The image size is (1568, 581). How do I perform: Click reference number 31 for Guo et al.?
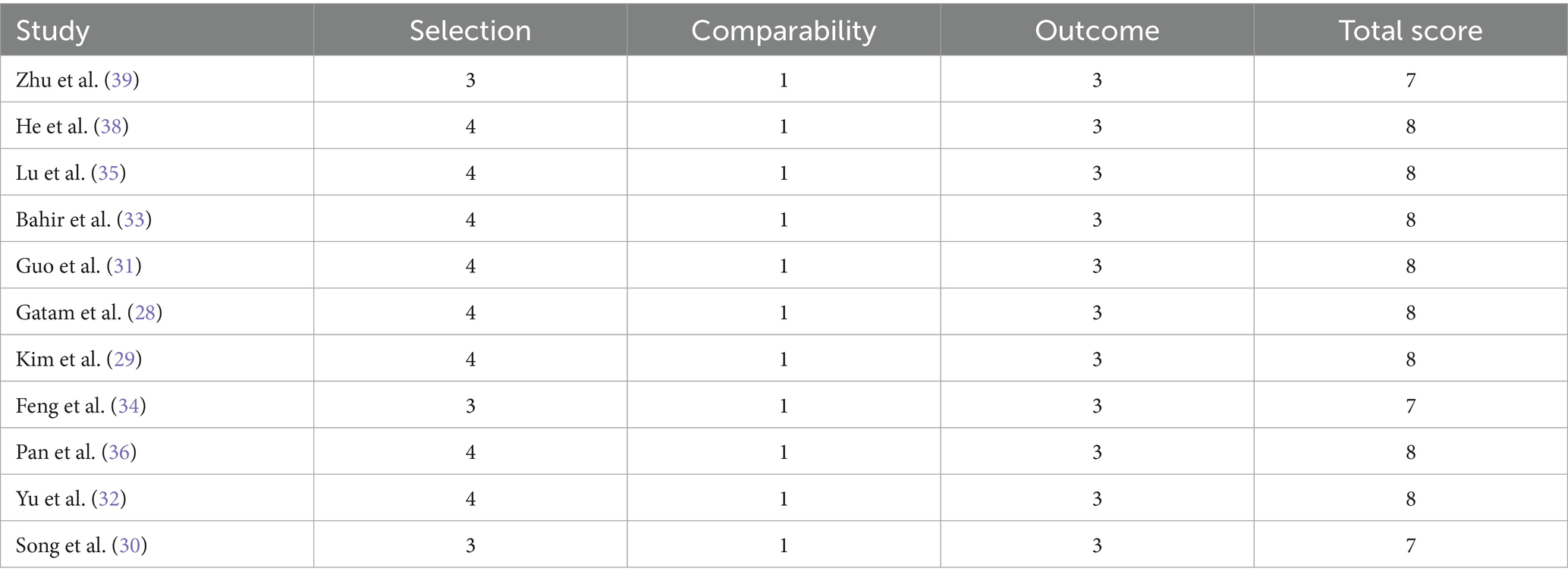point(124,266)
